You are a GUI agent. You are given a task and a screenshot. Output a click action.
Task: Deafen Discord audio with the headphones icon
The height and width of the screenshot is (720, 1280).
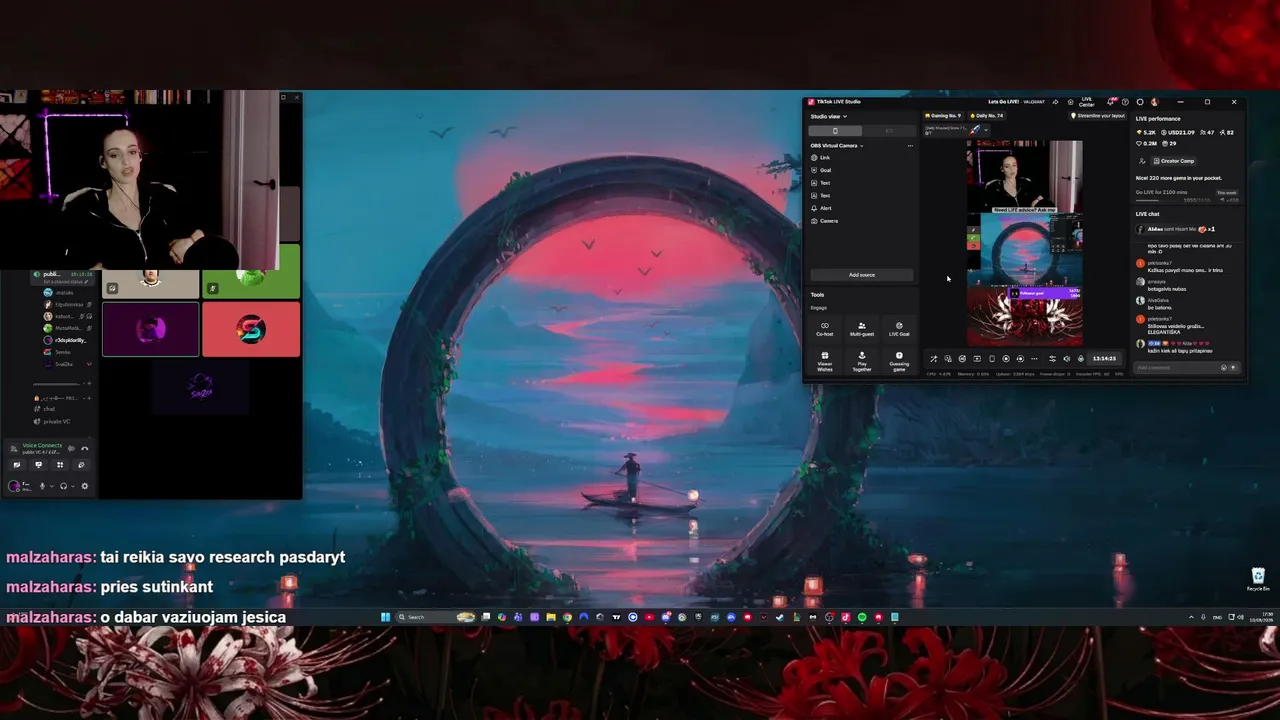(x=63, y=486)
